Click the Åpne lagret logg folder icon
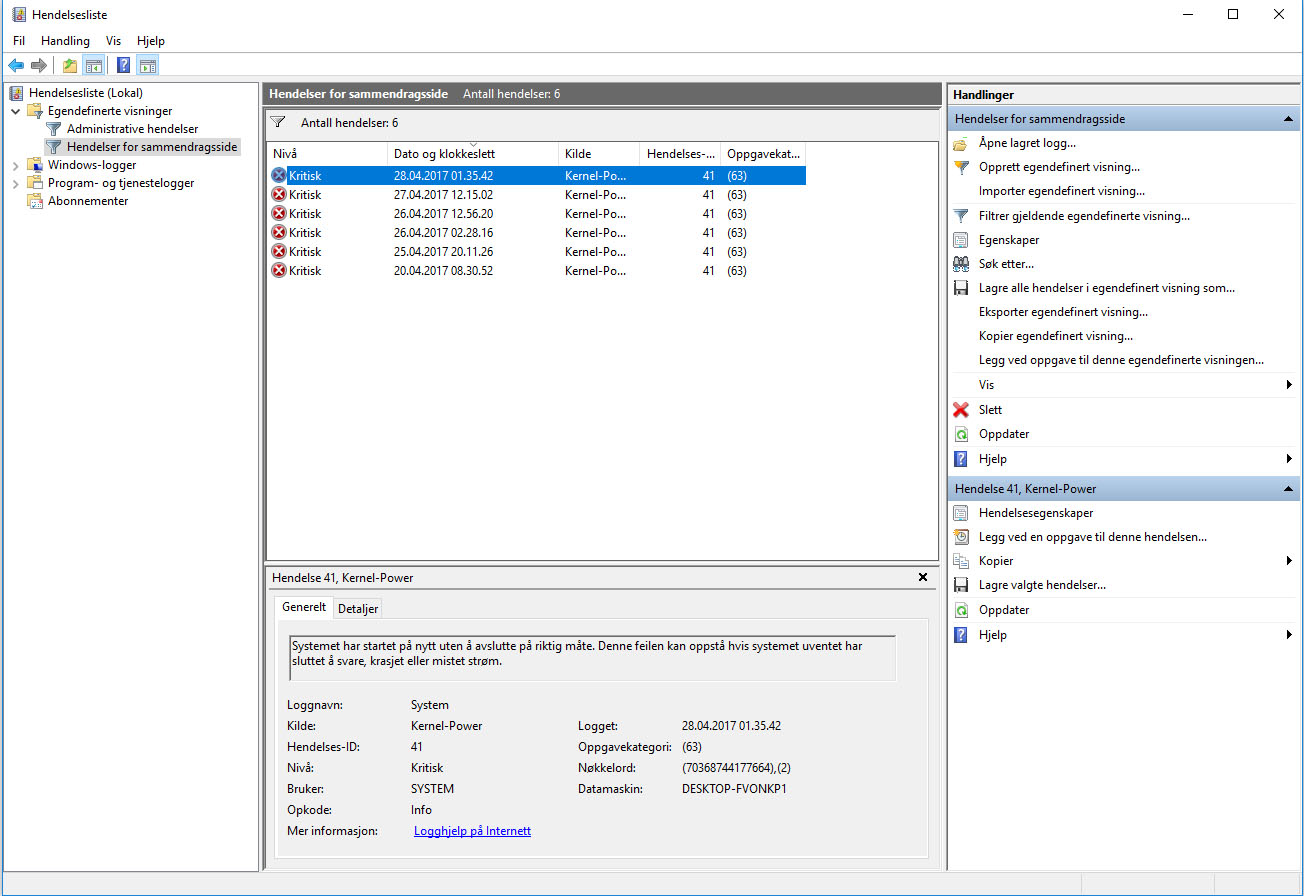 coord(961,143)
